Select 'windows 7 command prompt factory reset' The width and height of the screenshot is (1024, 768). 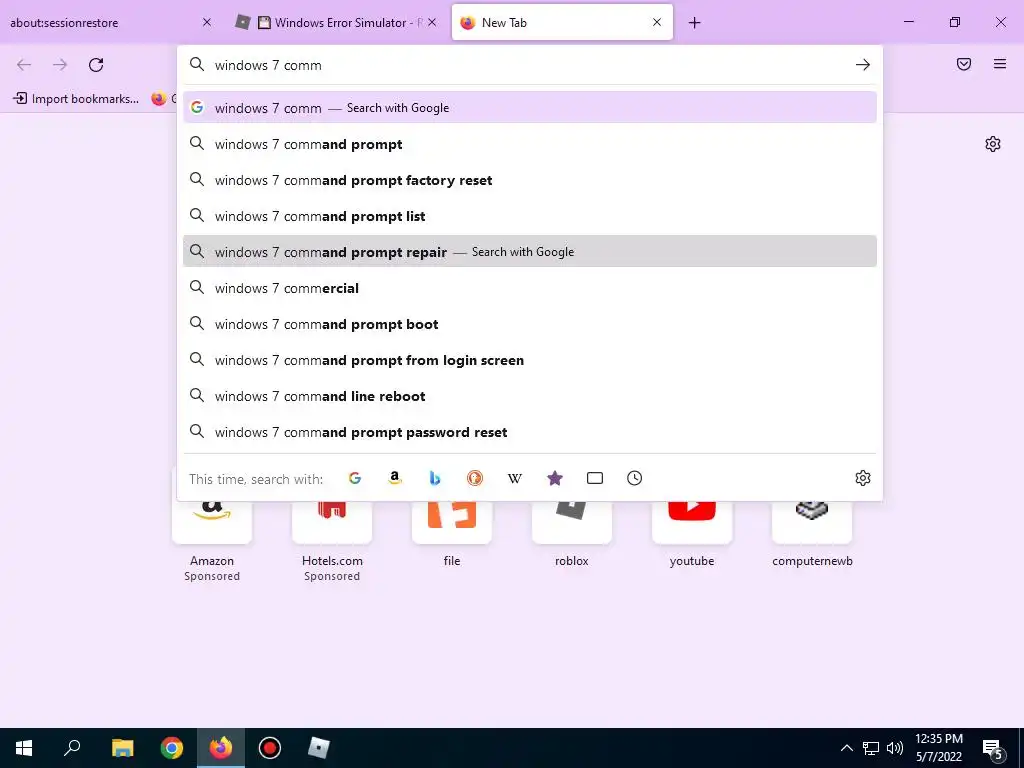530,180
